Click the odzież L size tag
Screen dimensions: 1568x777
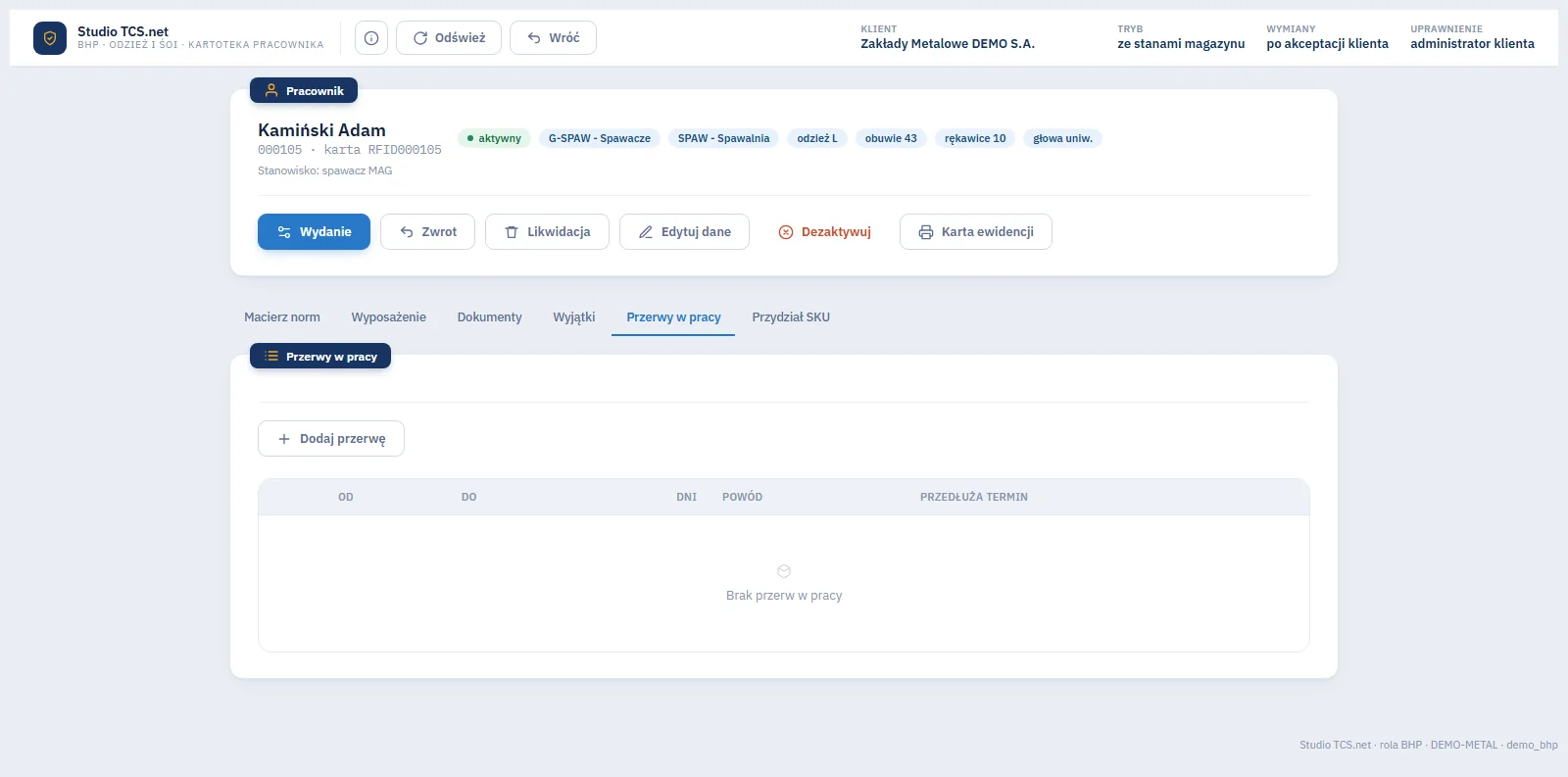tap(817, 138)
